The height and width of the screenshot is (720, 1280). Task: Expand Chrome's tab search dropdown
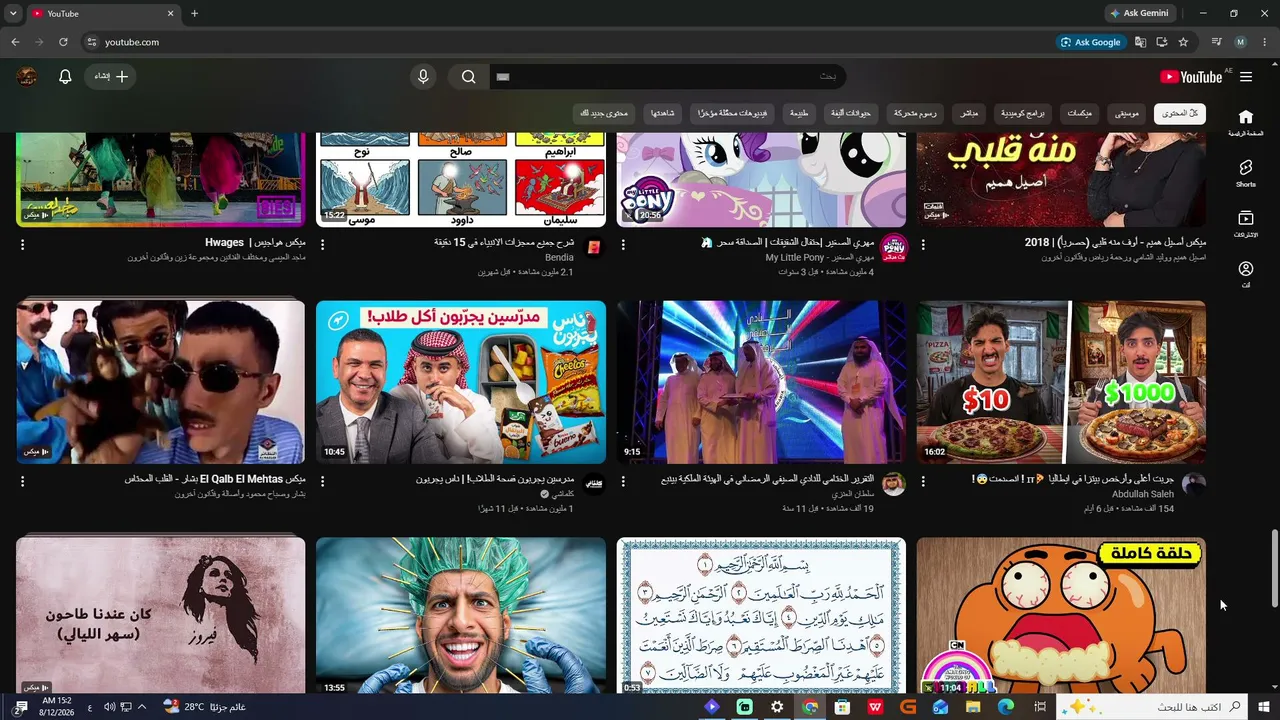(x=13, y=14)
